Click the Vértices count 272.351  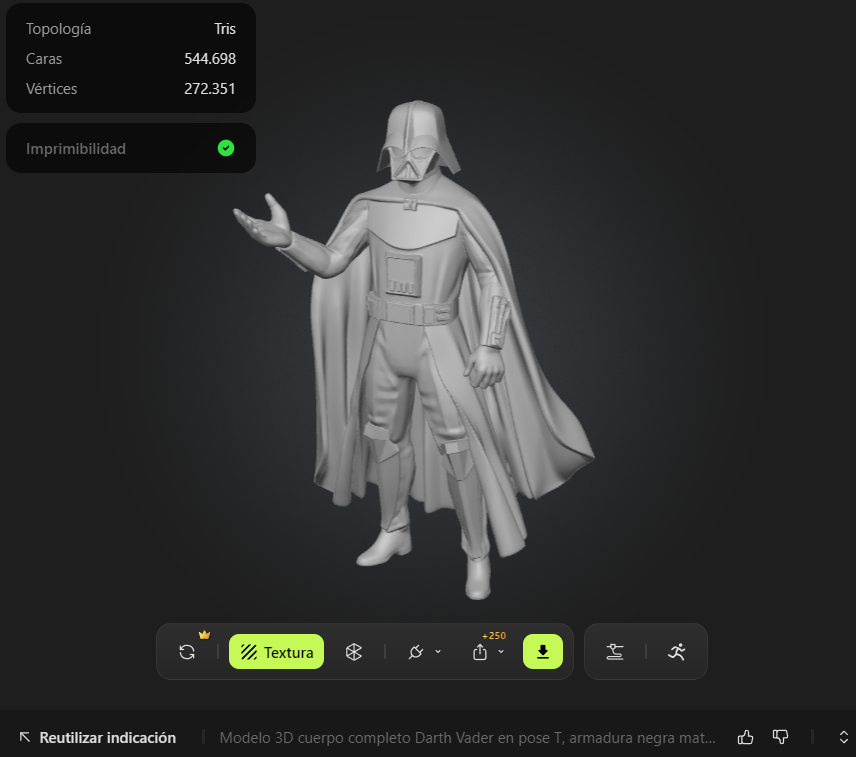[210, 88]
